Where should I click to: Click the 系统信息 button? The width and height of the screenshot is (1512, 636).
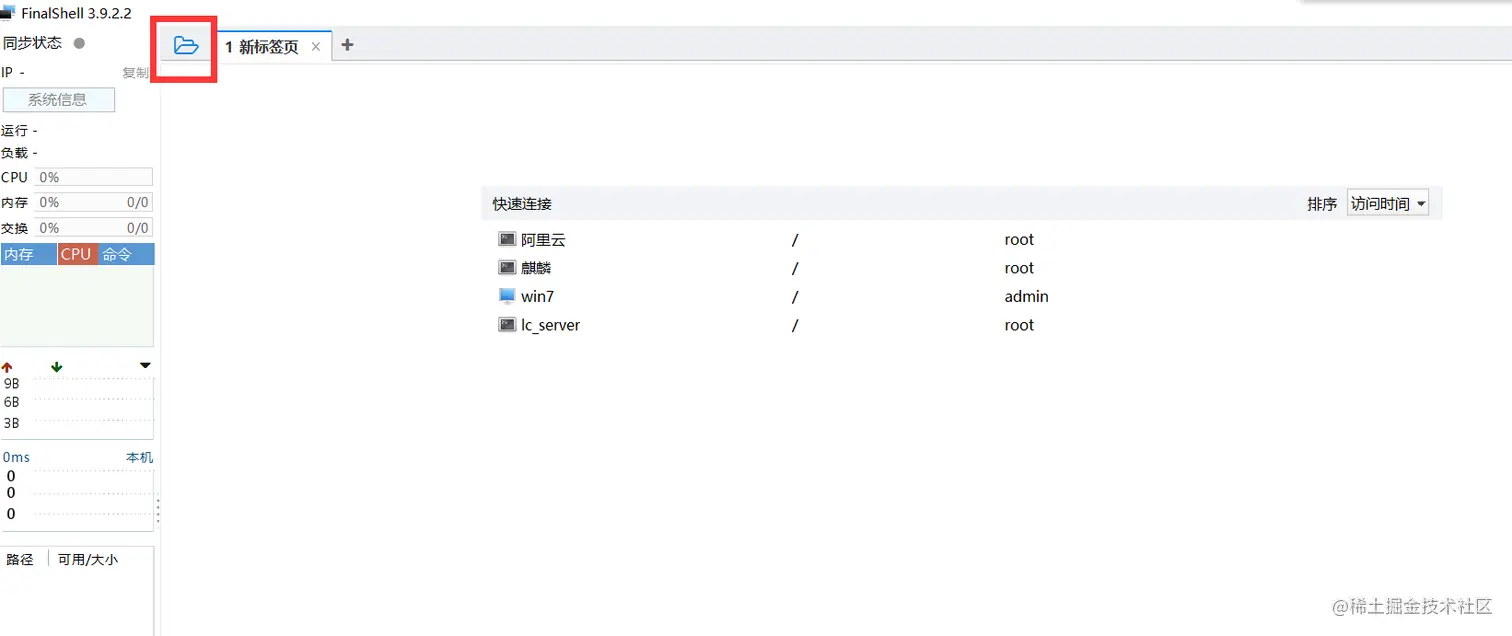click(59, 100)
